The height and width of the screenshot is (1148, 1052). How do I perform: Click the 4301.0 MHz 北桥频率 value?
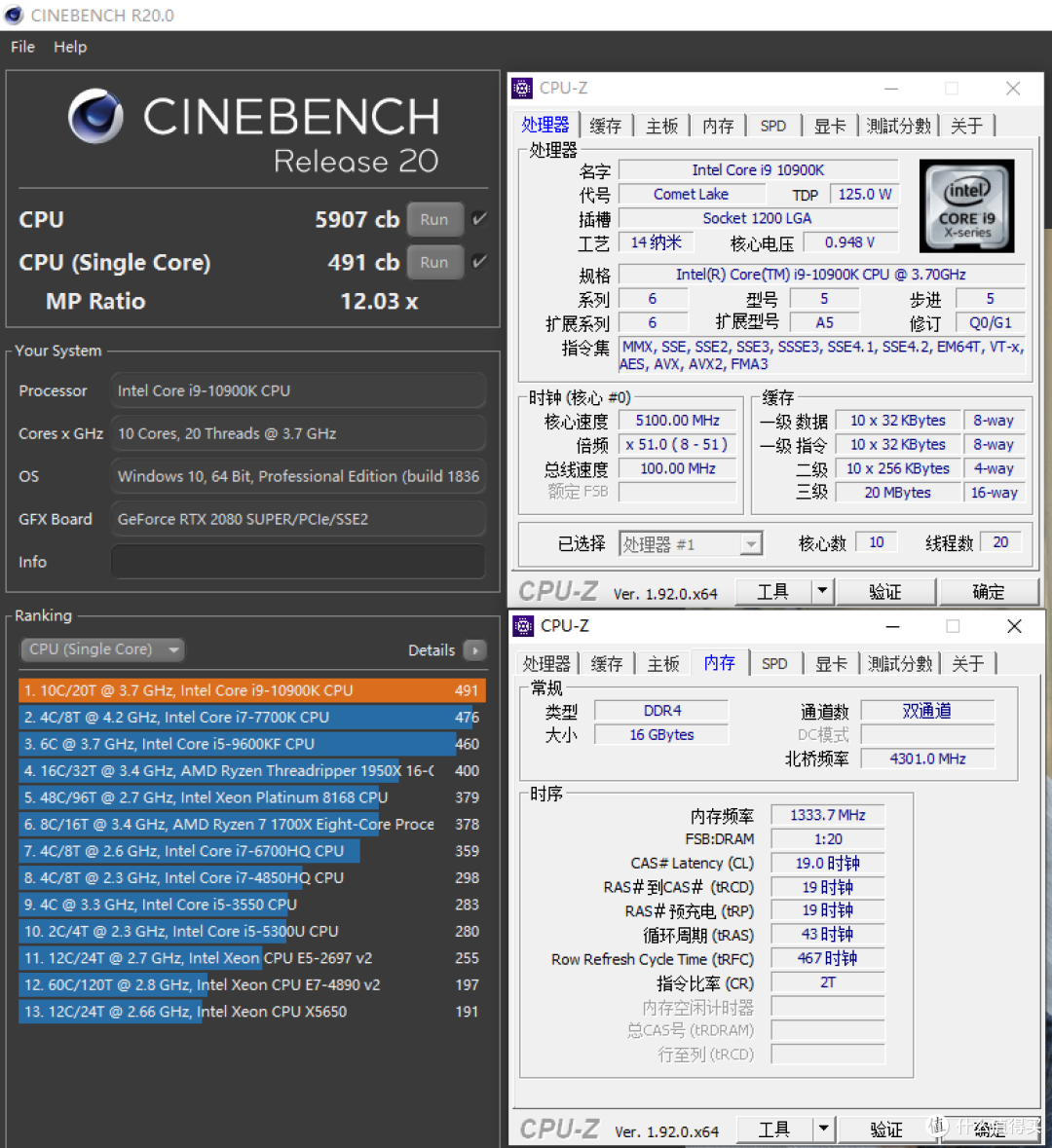tap(927, 759)
